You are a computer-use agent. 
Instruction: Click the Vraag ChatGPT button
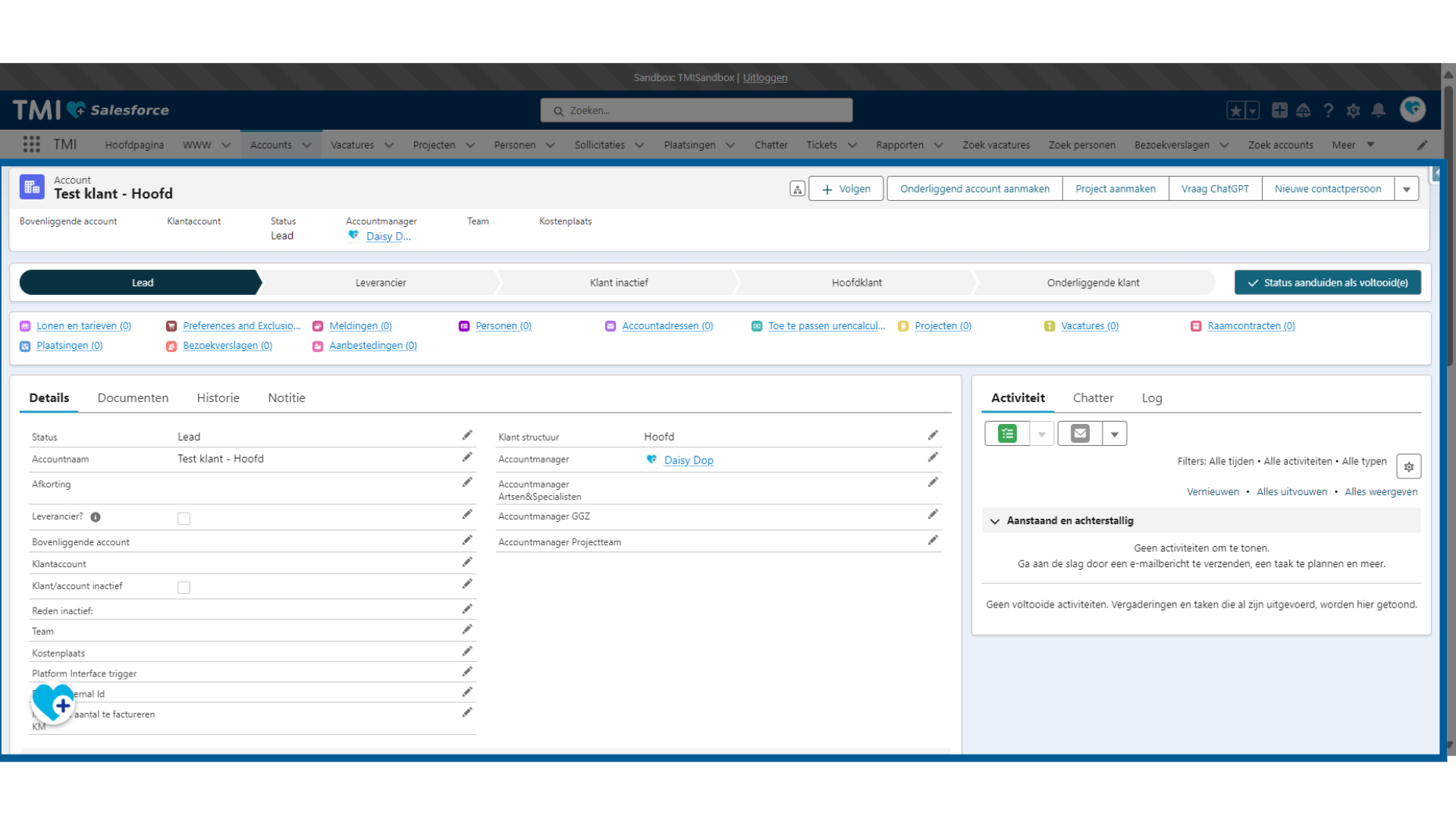tap(1213, 188)
